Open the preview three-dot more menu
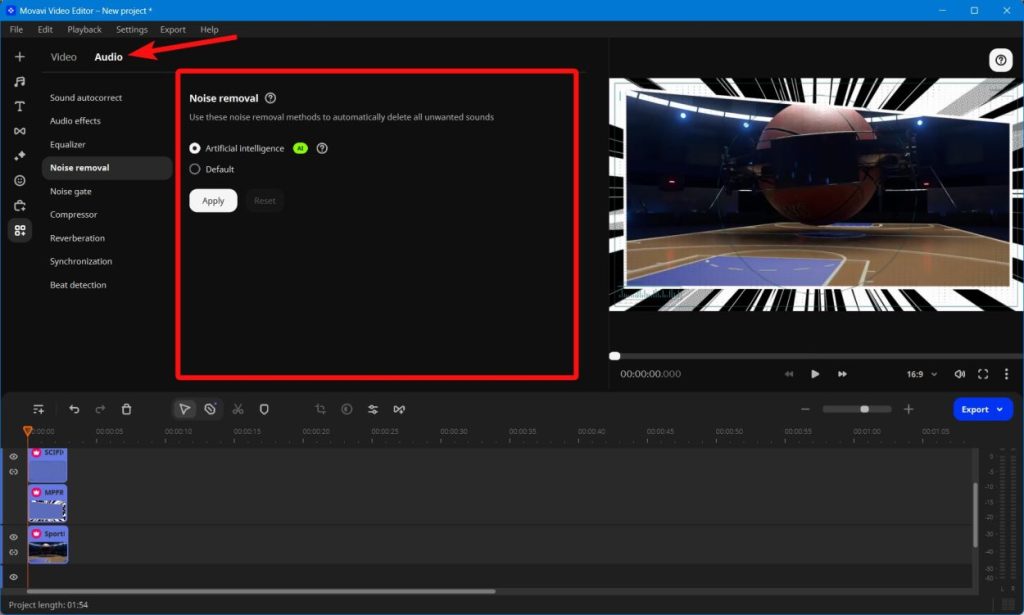Image resolution: width=1024 pixels, height=615 pixels. point(1006,374)
